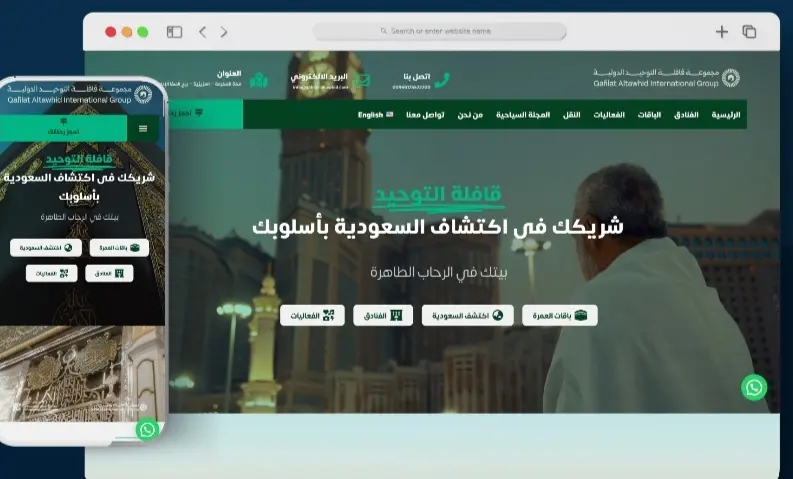Click the envelope email icon in header
This screenshot has height=479, width=793.
tap(362, 79)
